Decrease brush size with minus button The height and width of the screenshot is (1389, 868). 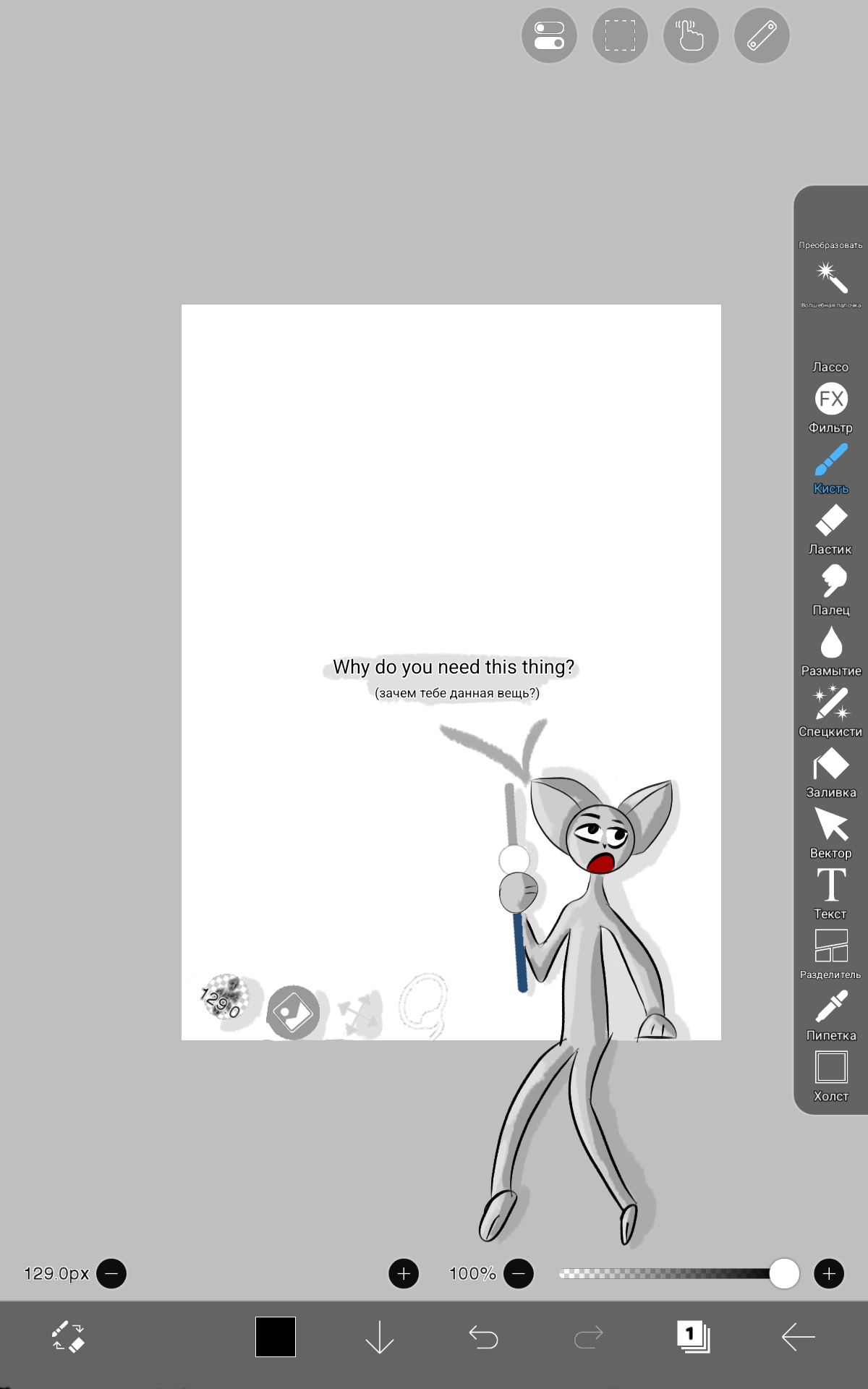111,1273
